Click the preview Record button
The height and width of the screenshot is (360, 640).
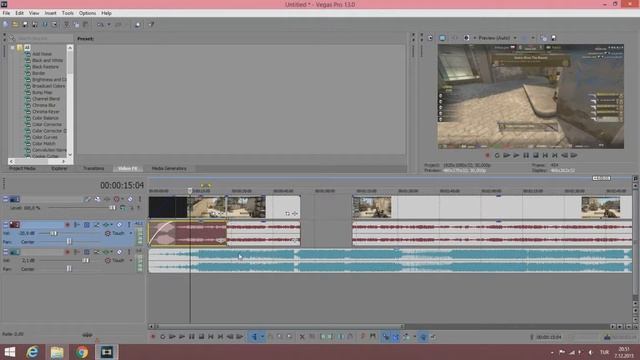click(x=487, y=155)
